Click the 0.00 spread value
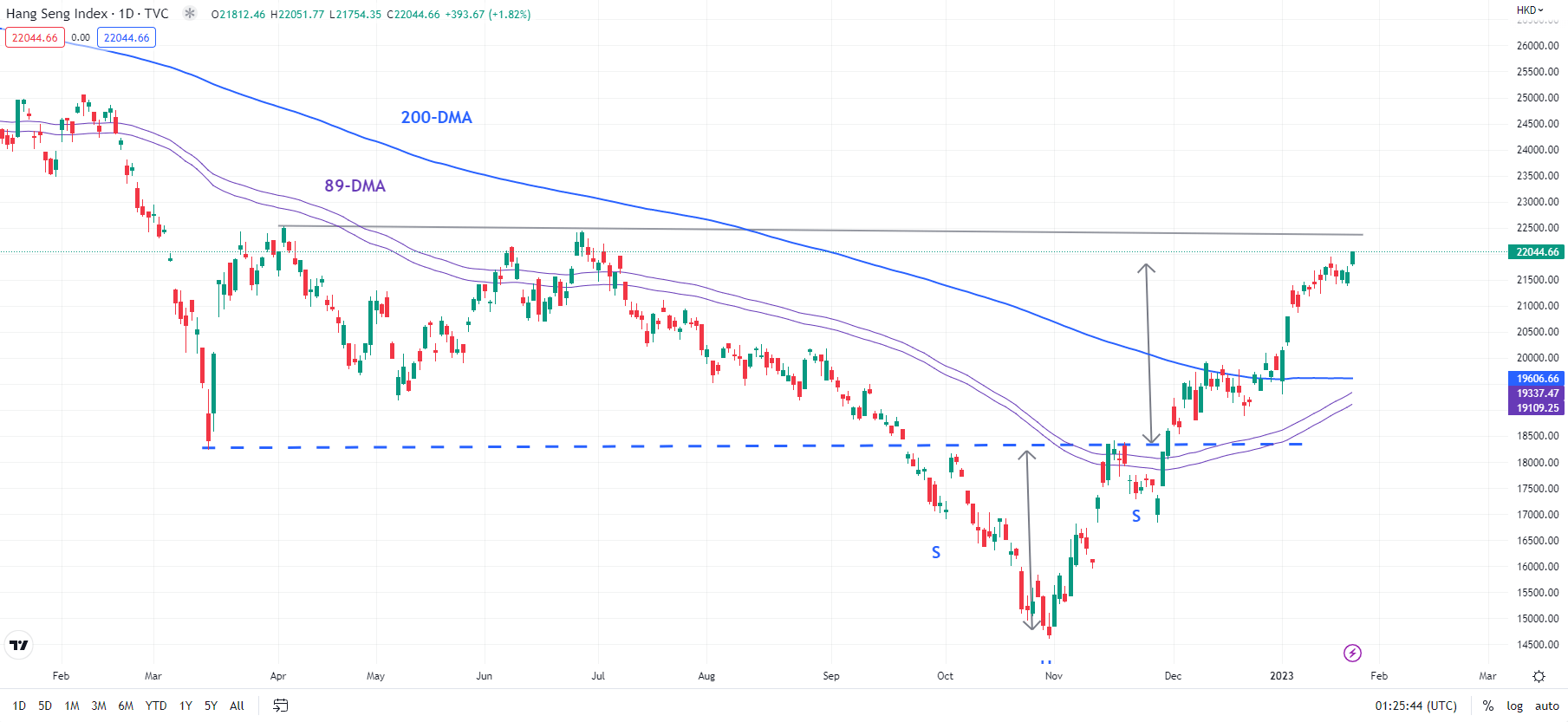1568x722 pixels. pos(81,37)
